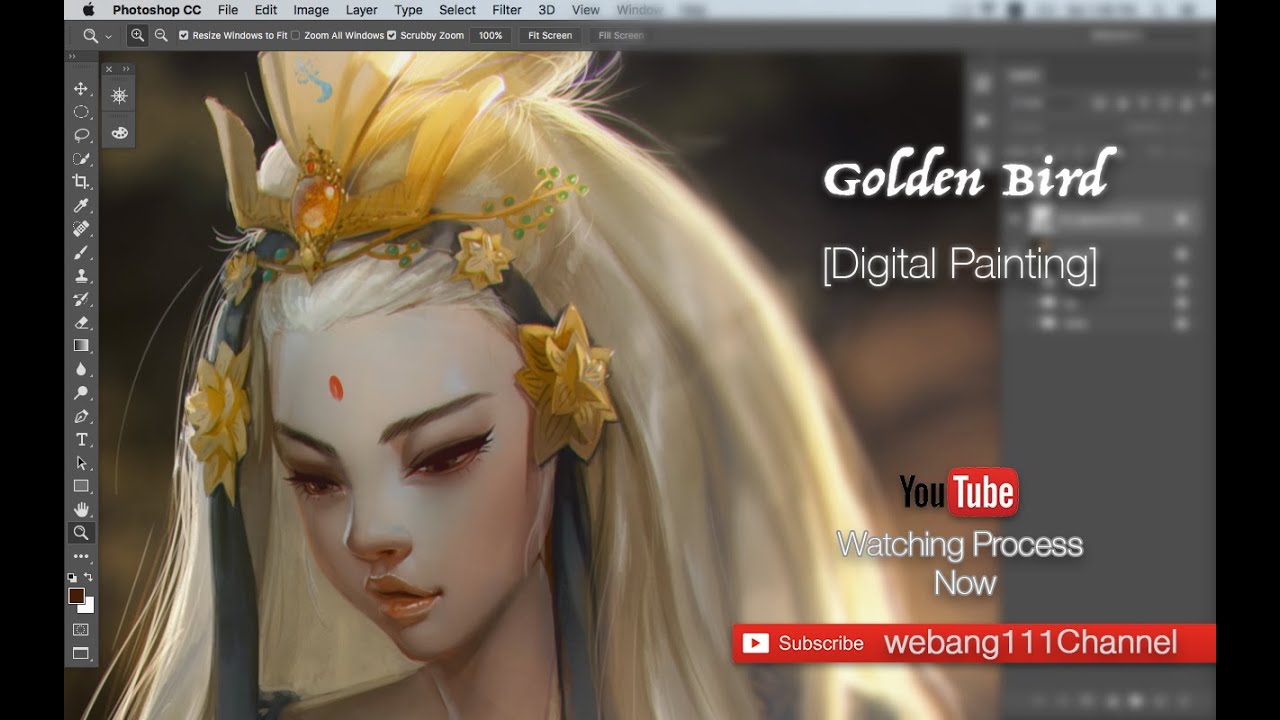Viewport: 1280px width, 720px height.
Task: Click the Fill Screen button
Action: click(x=621, y=35)
